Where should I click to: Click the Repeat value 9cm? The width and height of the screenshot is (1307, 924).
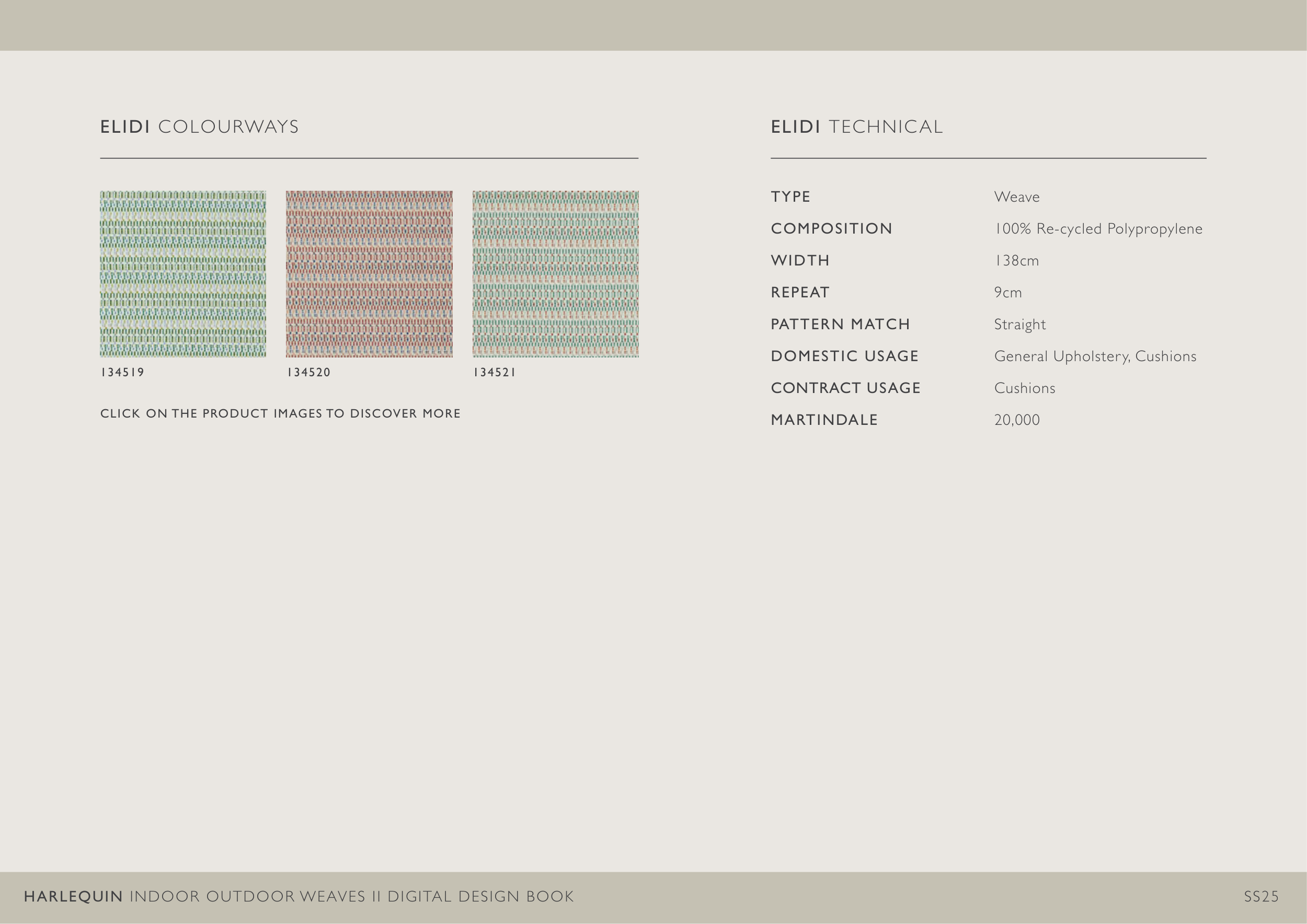point(1007,293)
